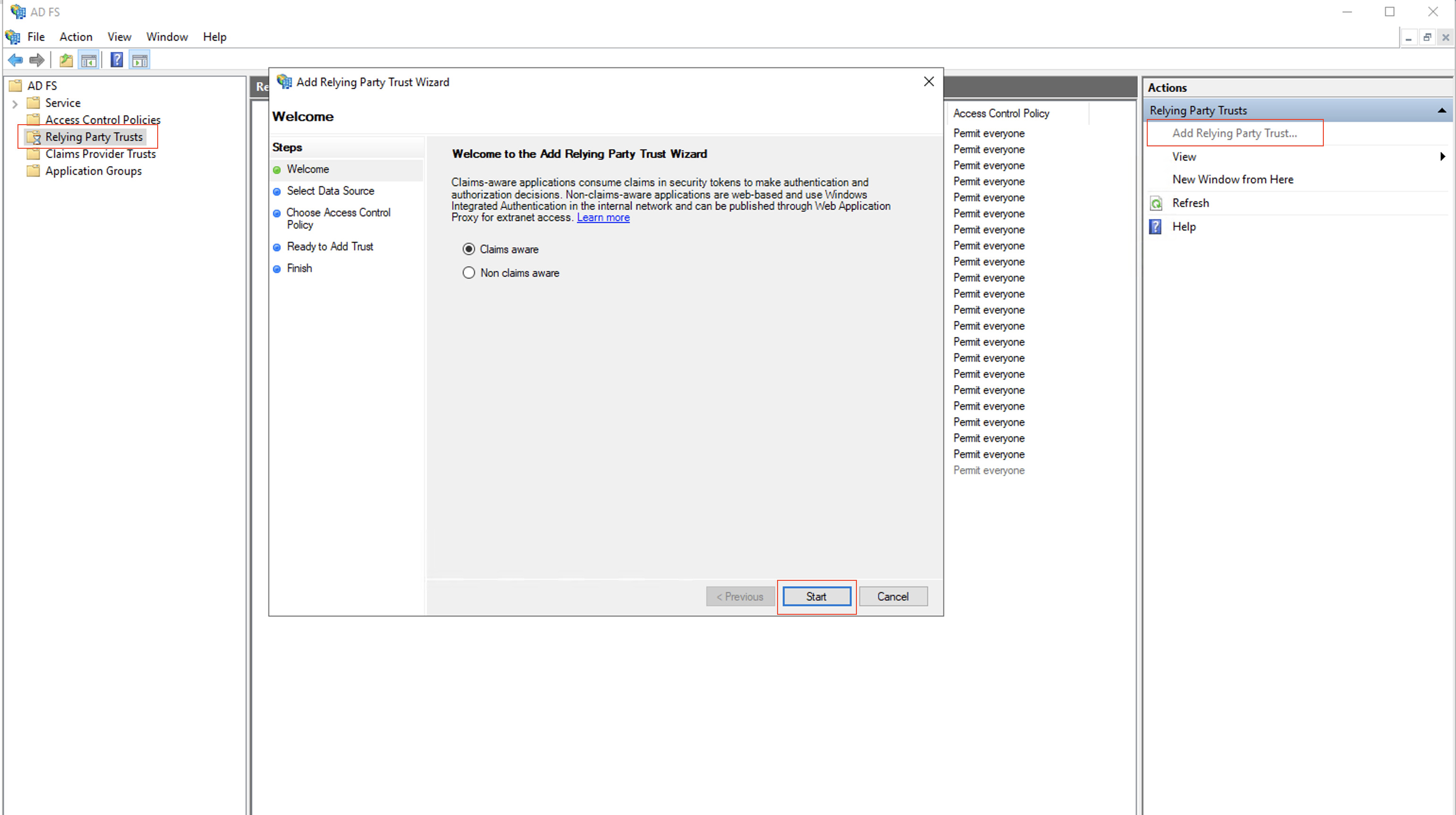The height and width of the screenshot is (815, 1456).
Task: Open Help from the toolbar question mark icon
Action: click(117, 60)
